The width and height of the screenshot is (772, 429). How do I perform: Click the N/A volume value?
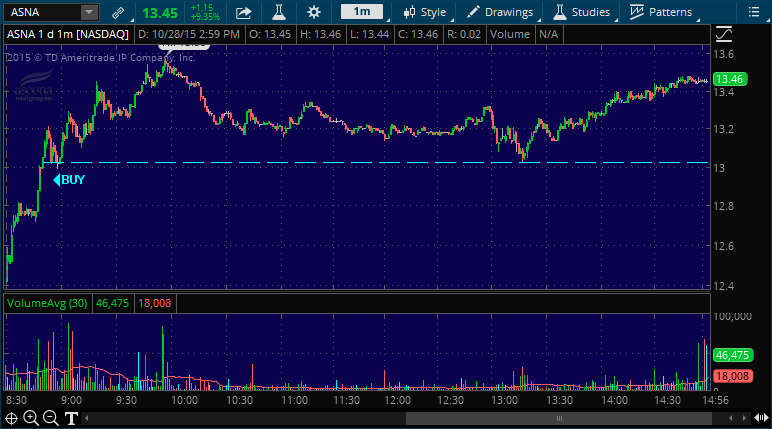click(548, 34)
